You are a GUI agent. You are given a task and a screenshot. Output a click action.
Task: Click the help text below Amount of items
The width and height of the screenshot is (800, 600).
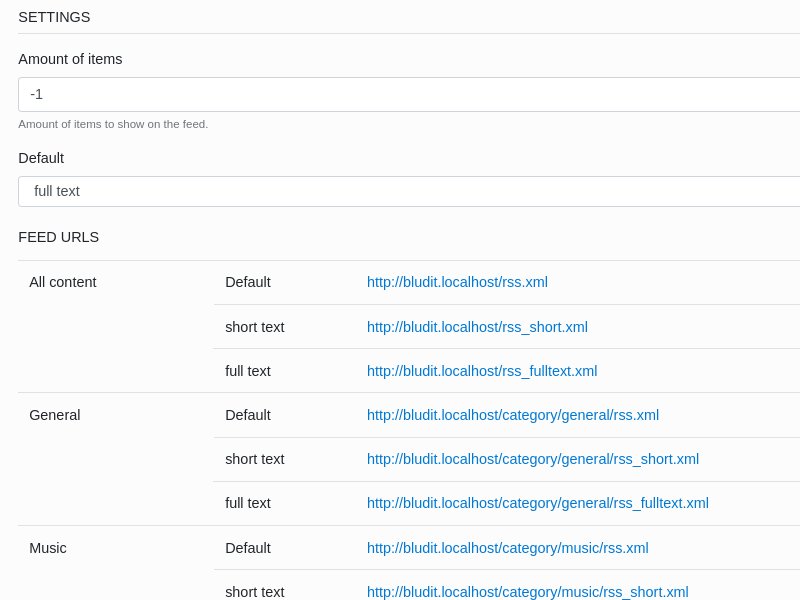coord(113,124)
